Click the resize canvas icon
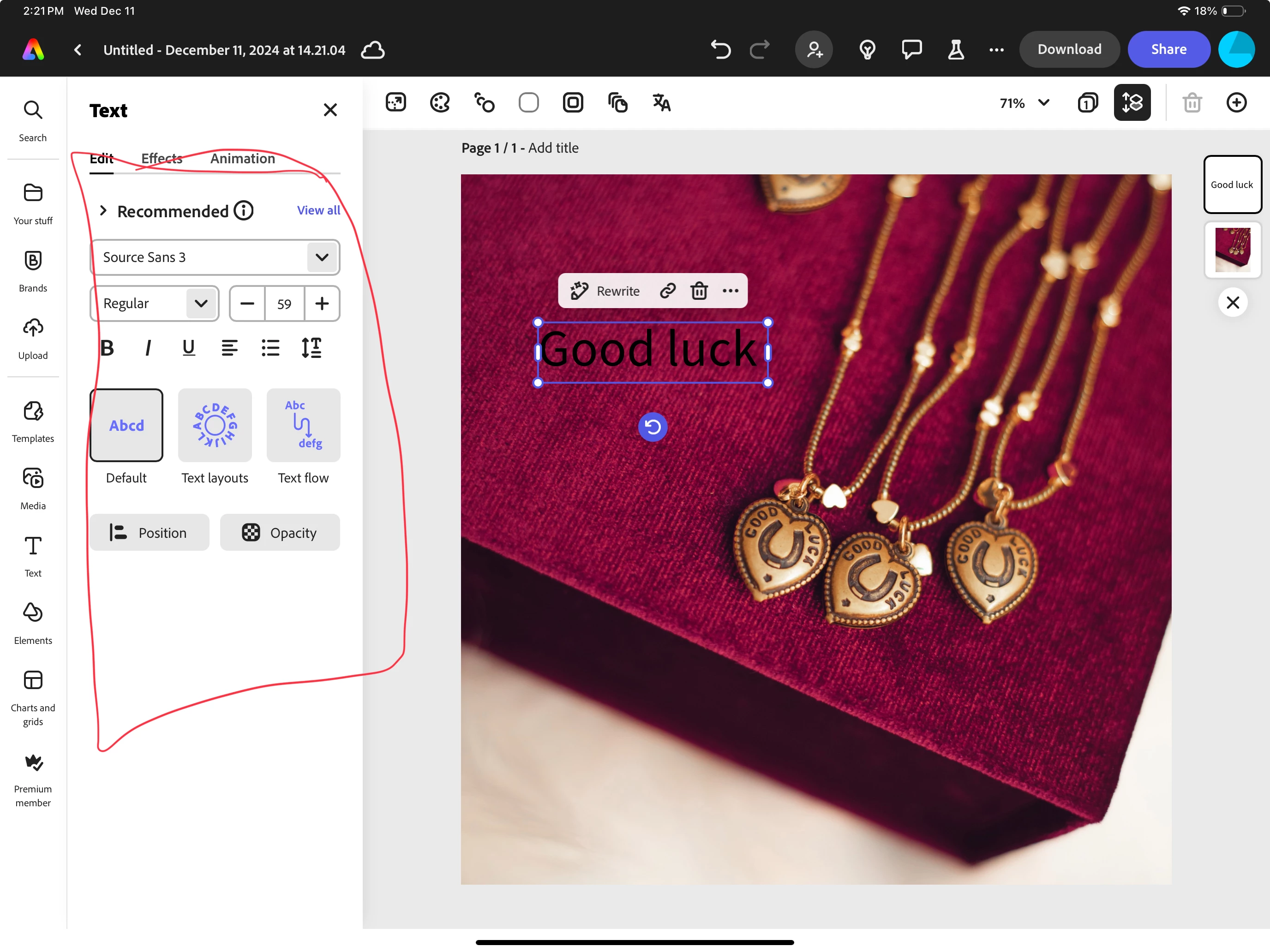 395,103
